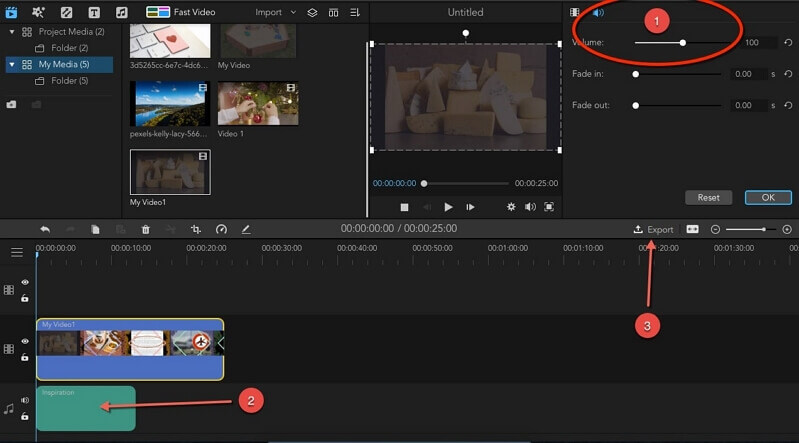
Task: Click the sort order icon in media header
Action: (355, 12)
